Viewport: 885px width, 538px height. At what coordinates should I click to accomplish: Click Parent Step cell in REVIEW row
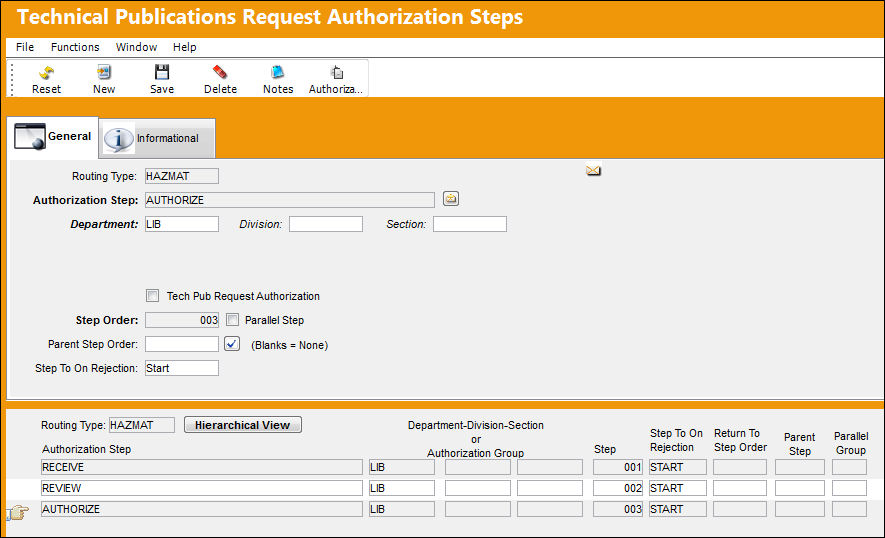click(800, 488)
